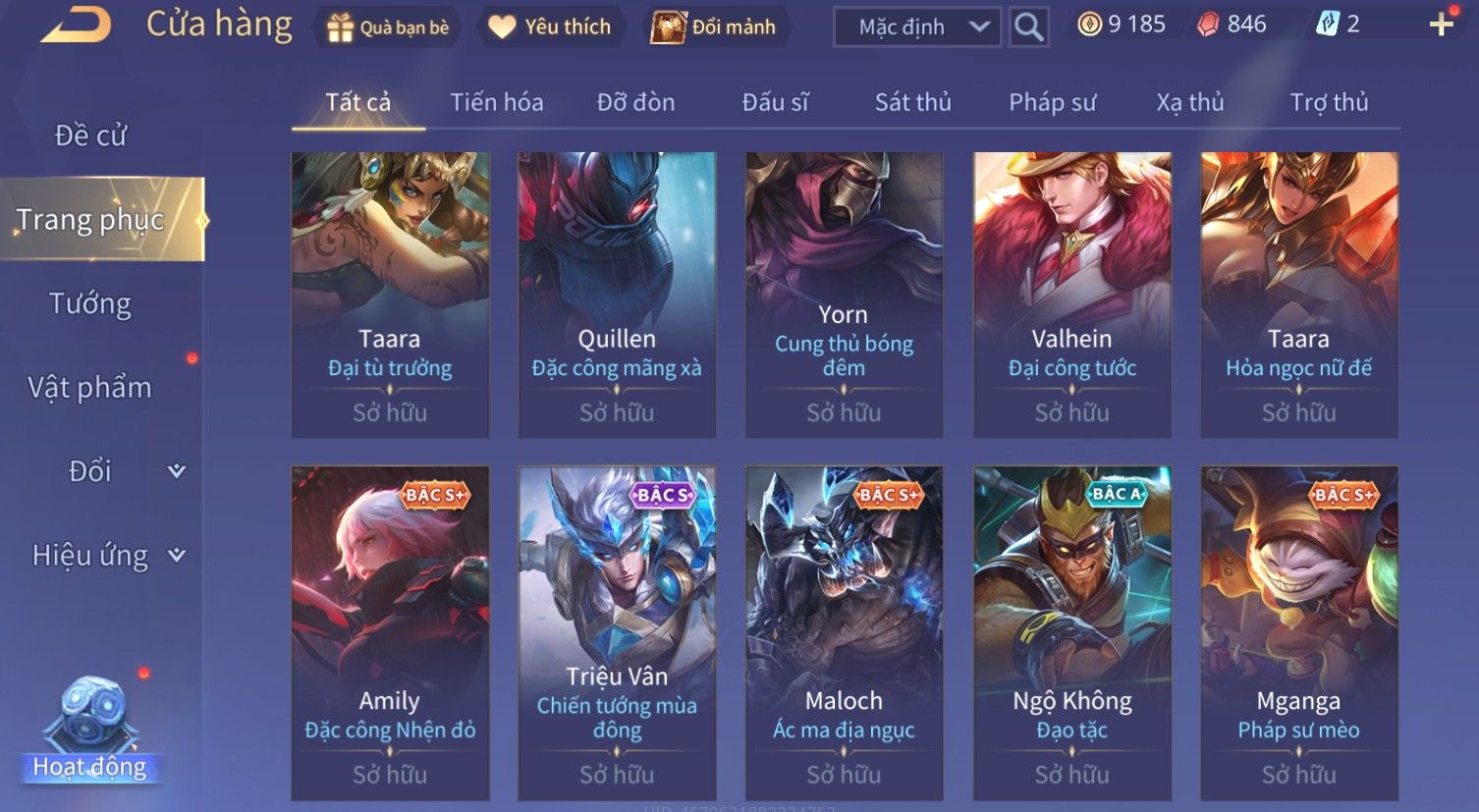The image size is (1479, 812).
Task: Switch to the Tiến hóa tab
Action: 497,102
